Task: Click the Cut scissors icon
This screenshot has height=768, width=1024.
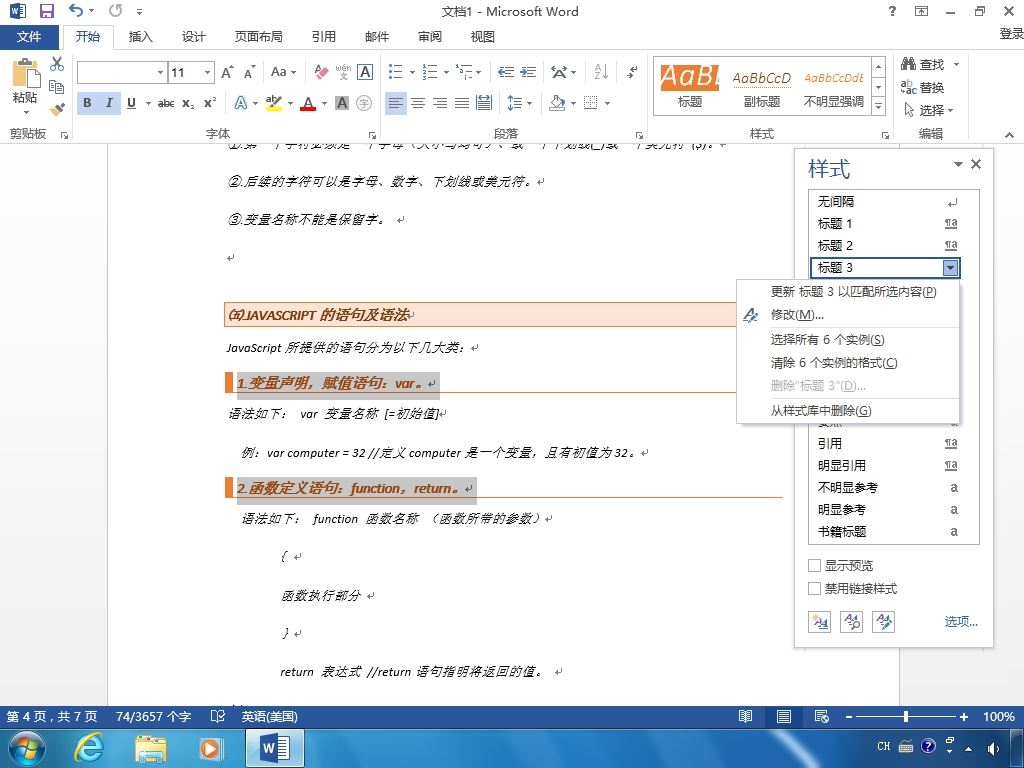Action: (x=57, y=64)
